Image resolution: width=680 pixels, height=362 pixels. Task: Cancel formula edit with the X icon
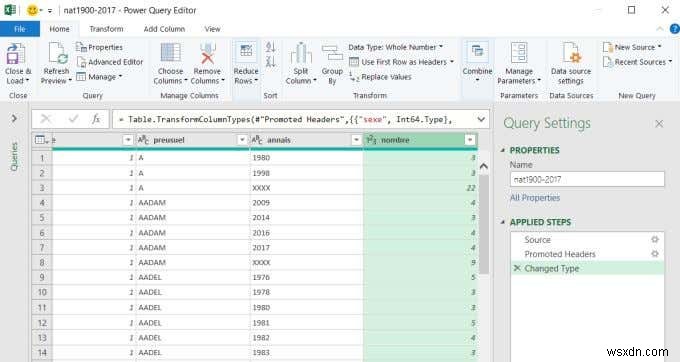pyautogui.click(x=46, y=119)
